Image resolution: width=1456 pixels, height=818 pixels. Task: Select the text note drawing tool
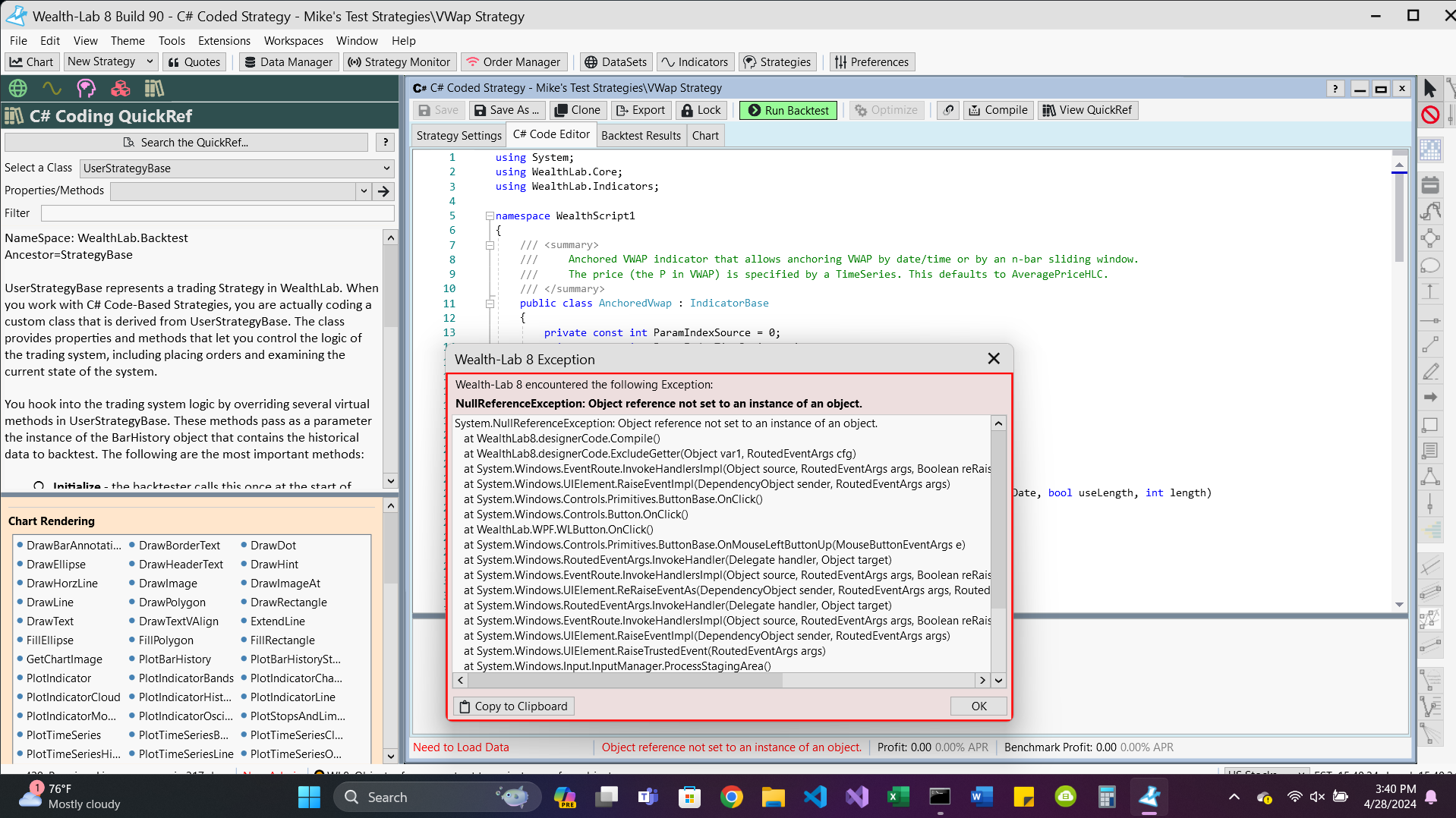pos(1430,451)
